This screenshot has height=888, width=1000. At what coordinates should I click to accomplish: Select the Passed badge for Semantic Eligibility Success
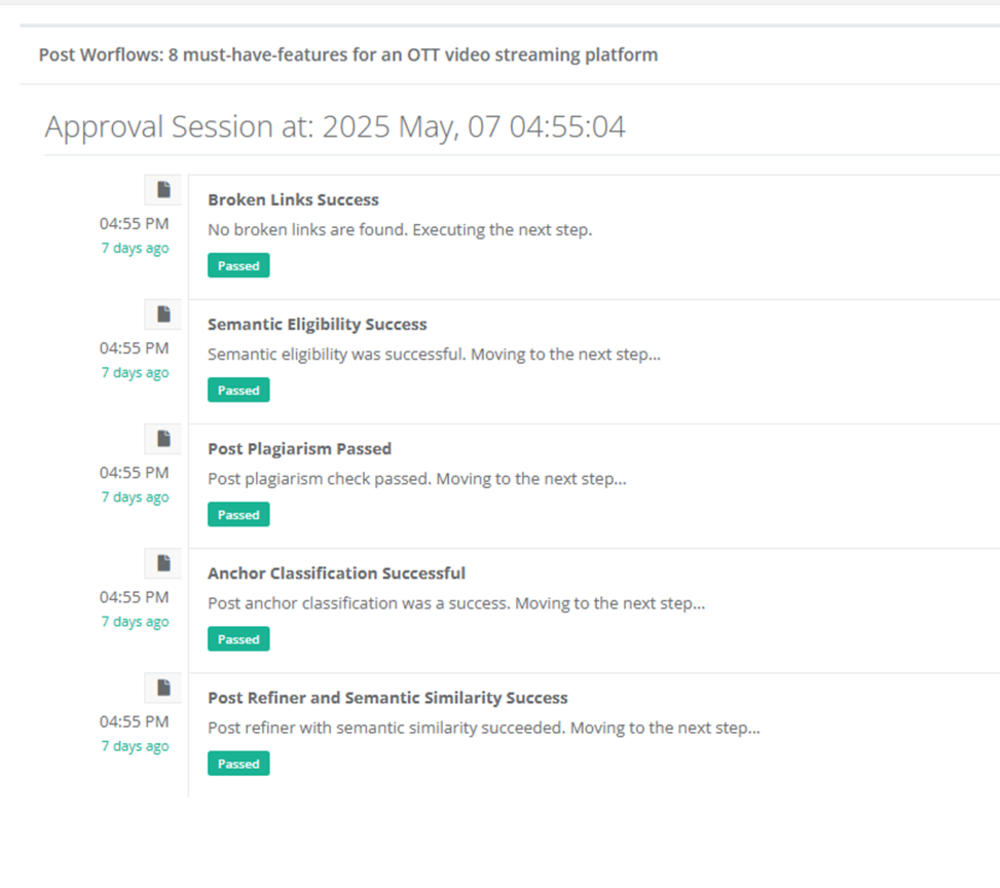point(238,389)
